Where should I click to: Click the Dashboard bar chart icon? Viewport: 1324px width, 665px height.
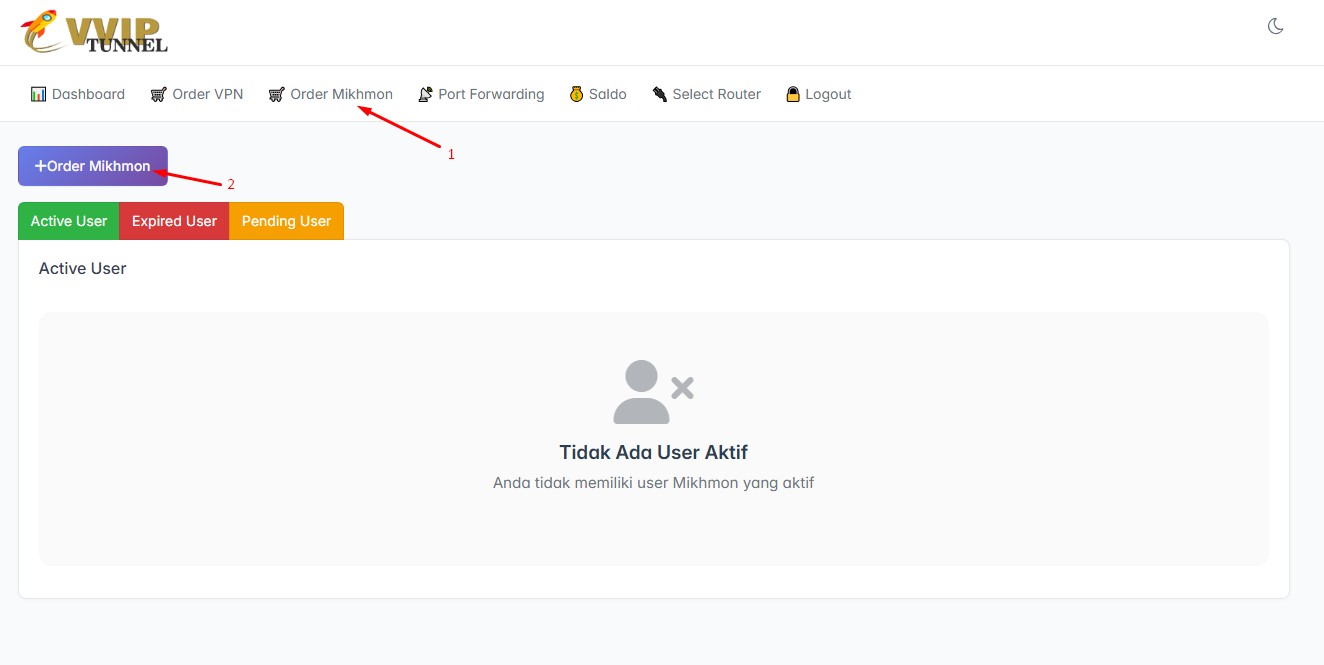(x=39, y=94)
